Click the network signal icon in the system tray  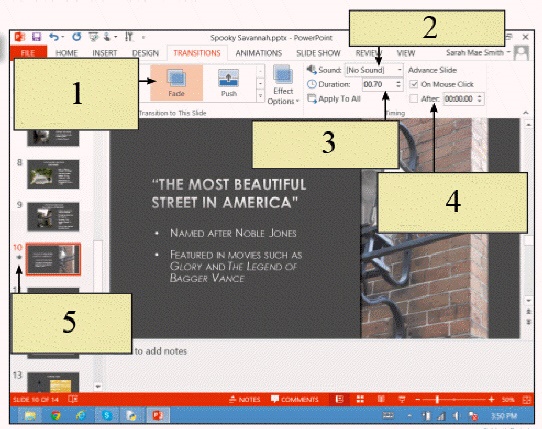pyautogui.click(x=441, y=416)
